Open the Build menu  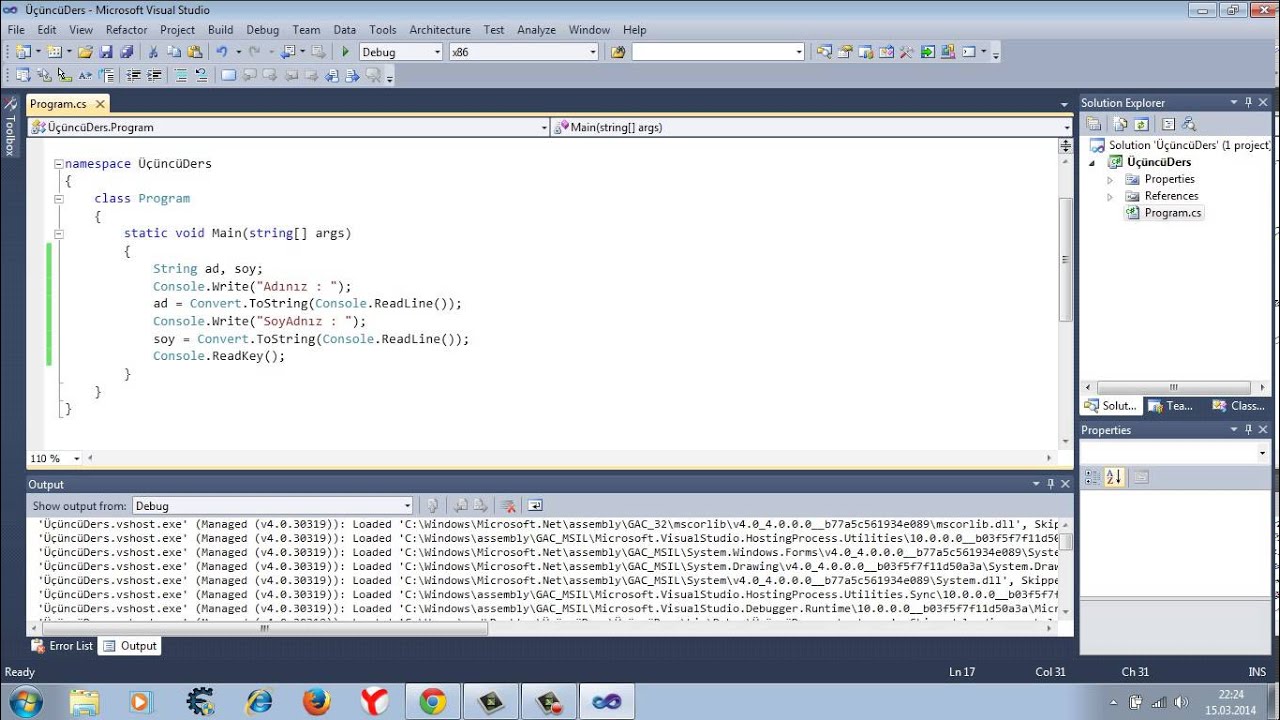point(221,29)
